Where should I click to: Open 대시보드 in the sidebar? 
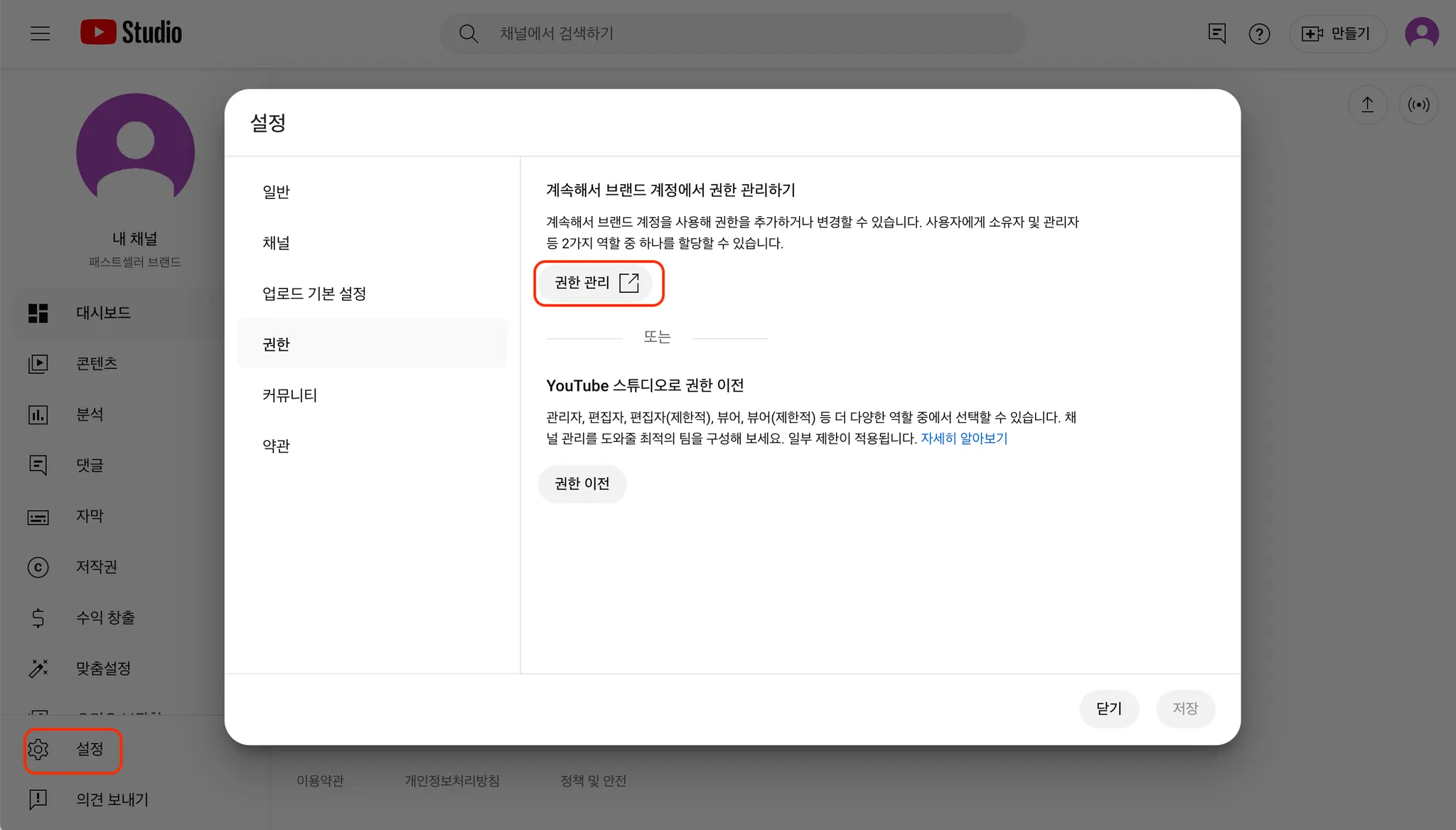click(103, 313)
